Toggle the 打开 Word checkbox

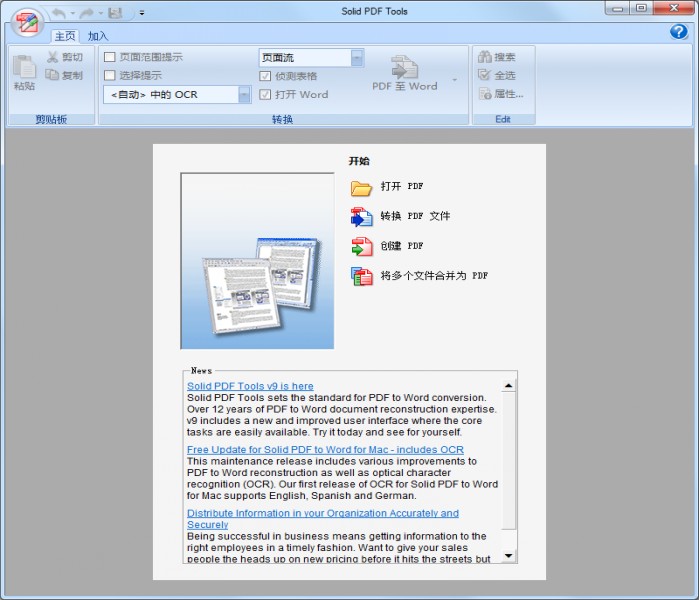tap(265, 95)
